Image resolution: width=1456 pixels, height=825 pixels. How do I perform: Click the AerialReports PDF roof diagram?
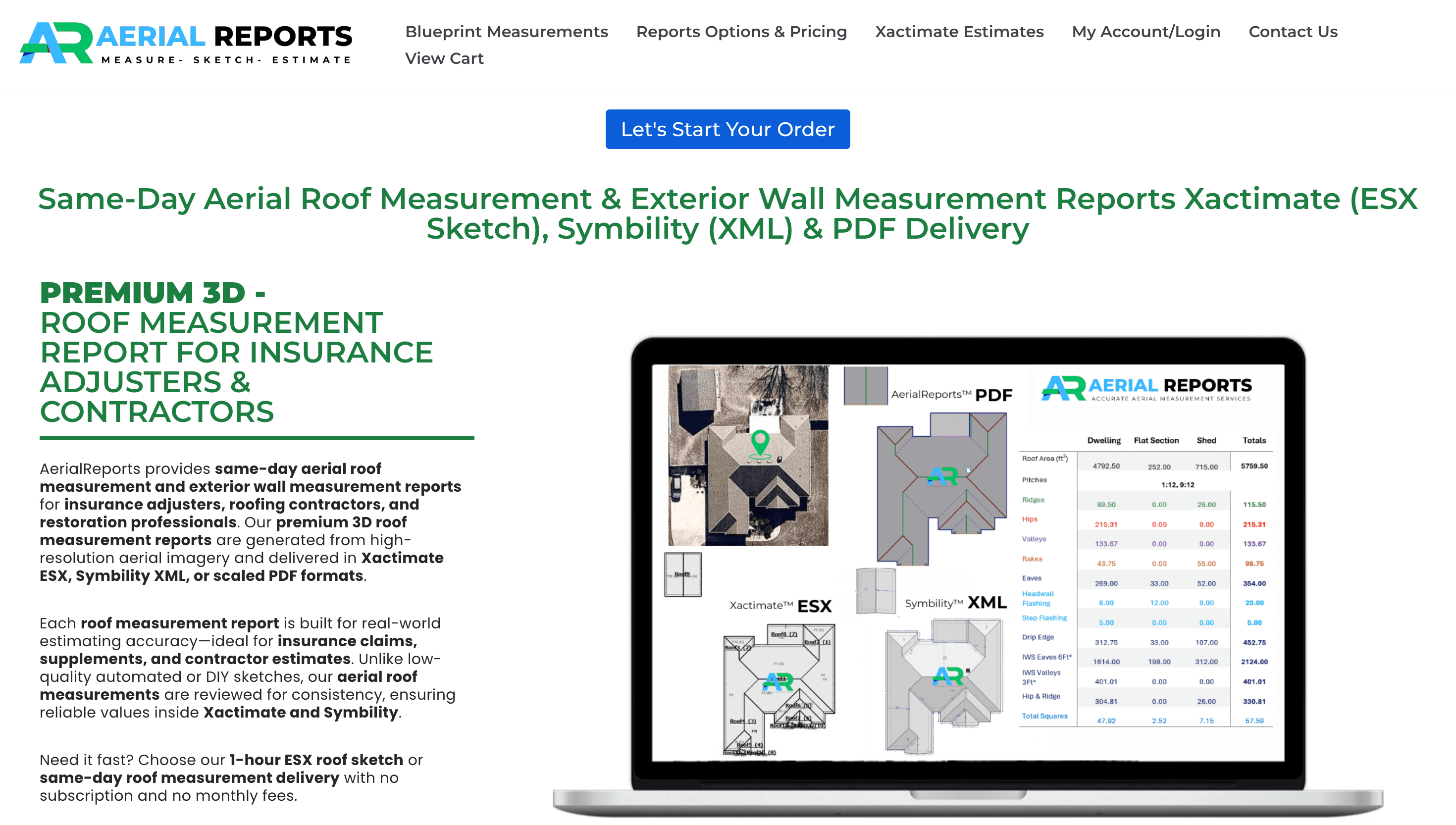click(941, 488)
